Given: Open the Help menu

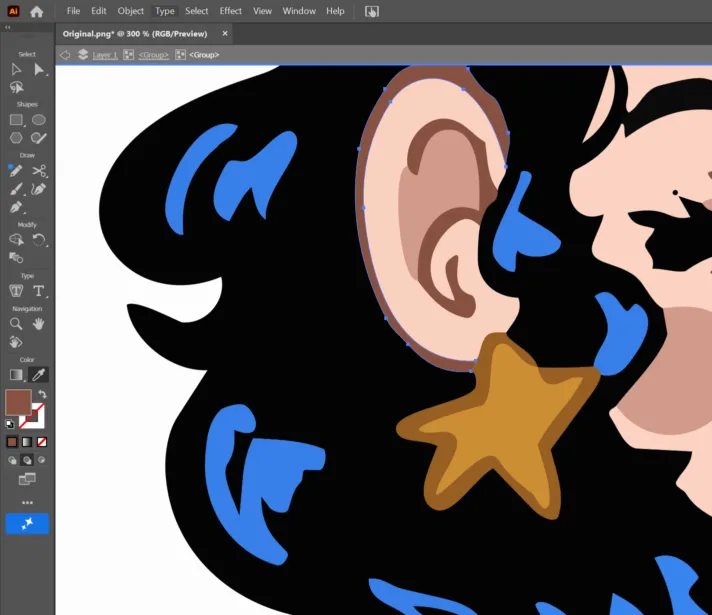Looking at the screenshot, I should coord(335,11).
